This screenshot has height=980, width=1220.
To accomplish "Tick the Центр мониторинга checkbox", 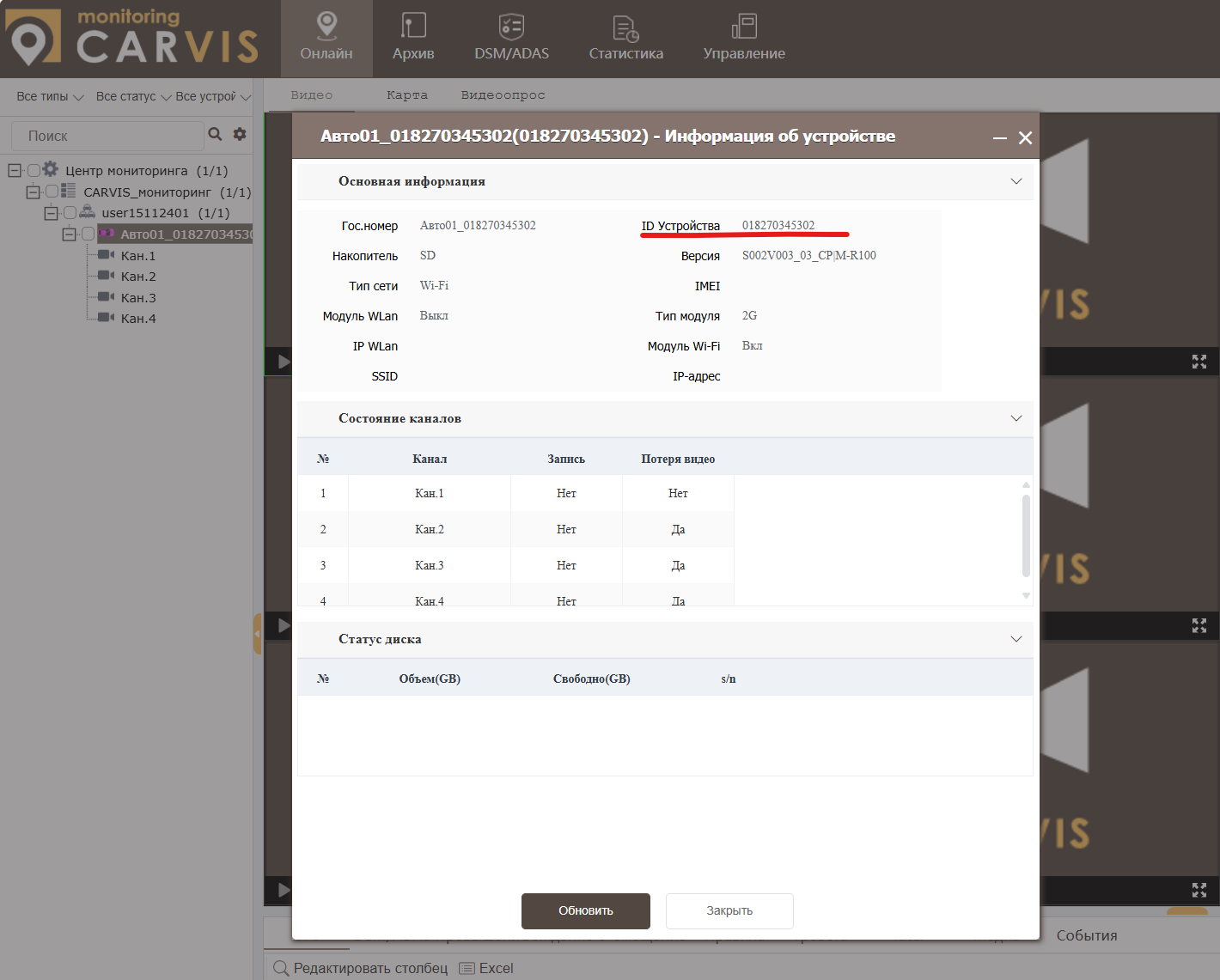I will pos(33,170).
